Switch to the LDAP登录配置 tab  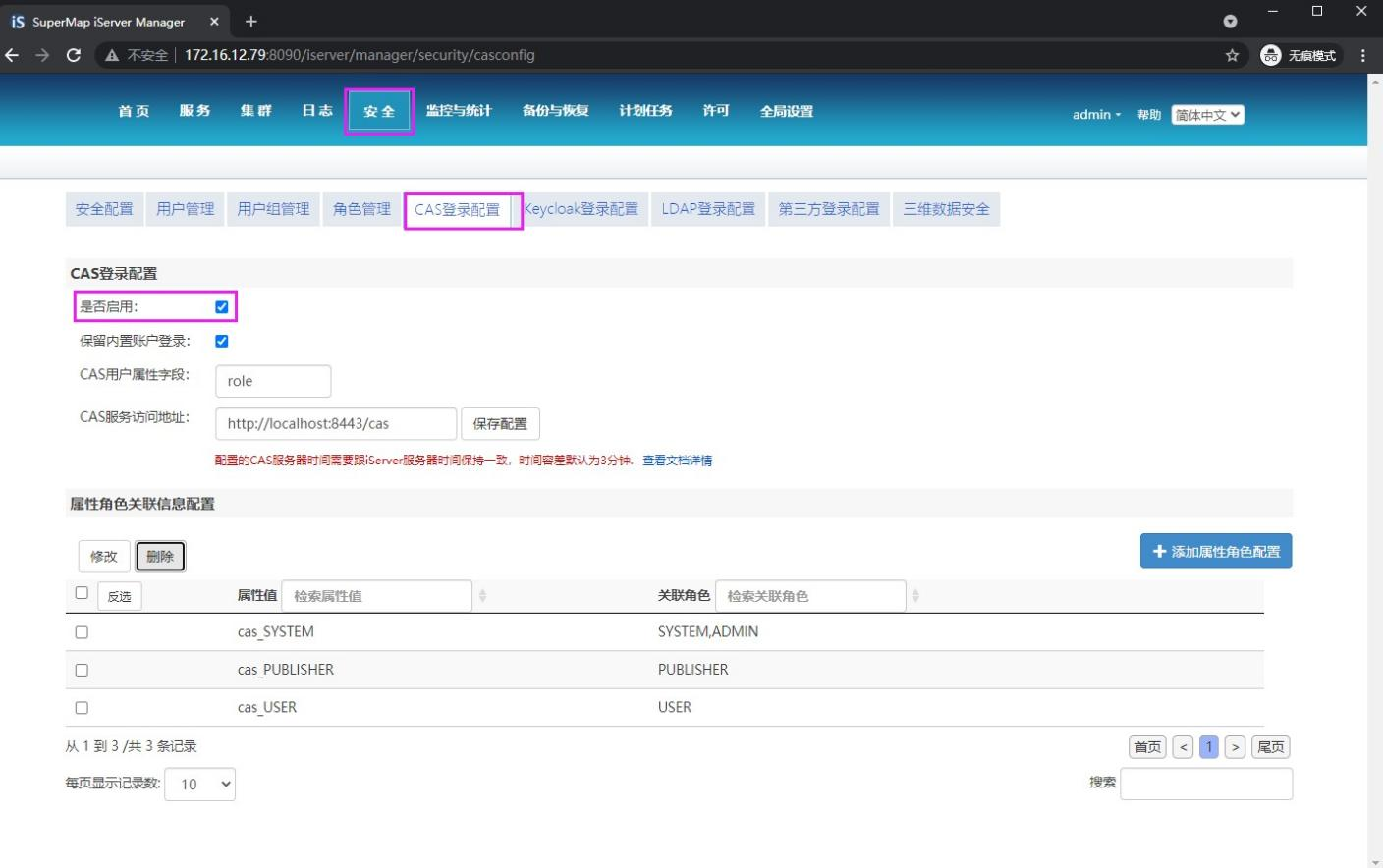click(708, 209)
